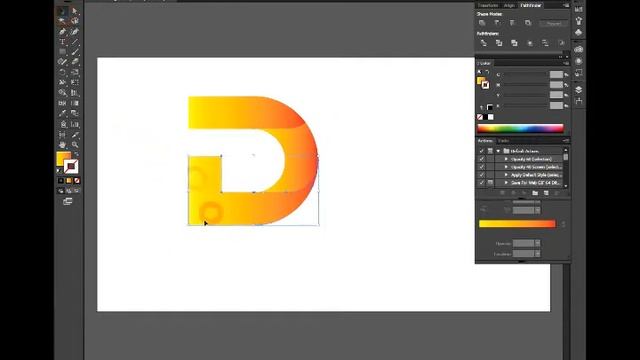
Task: Select the Direct Selection tool
Action: coord(75,11)
